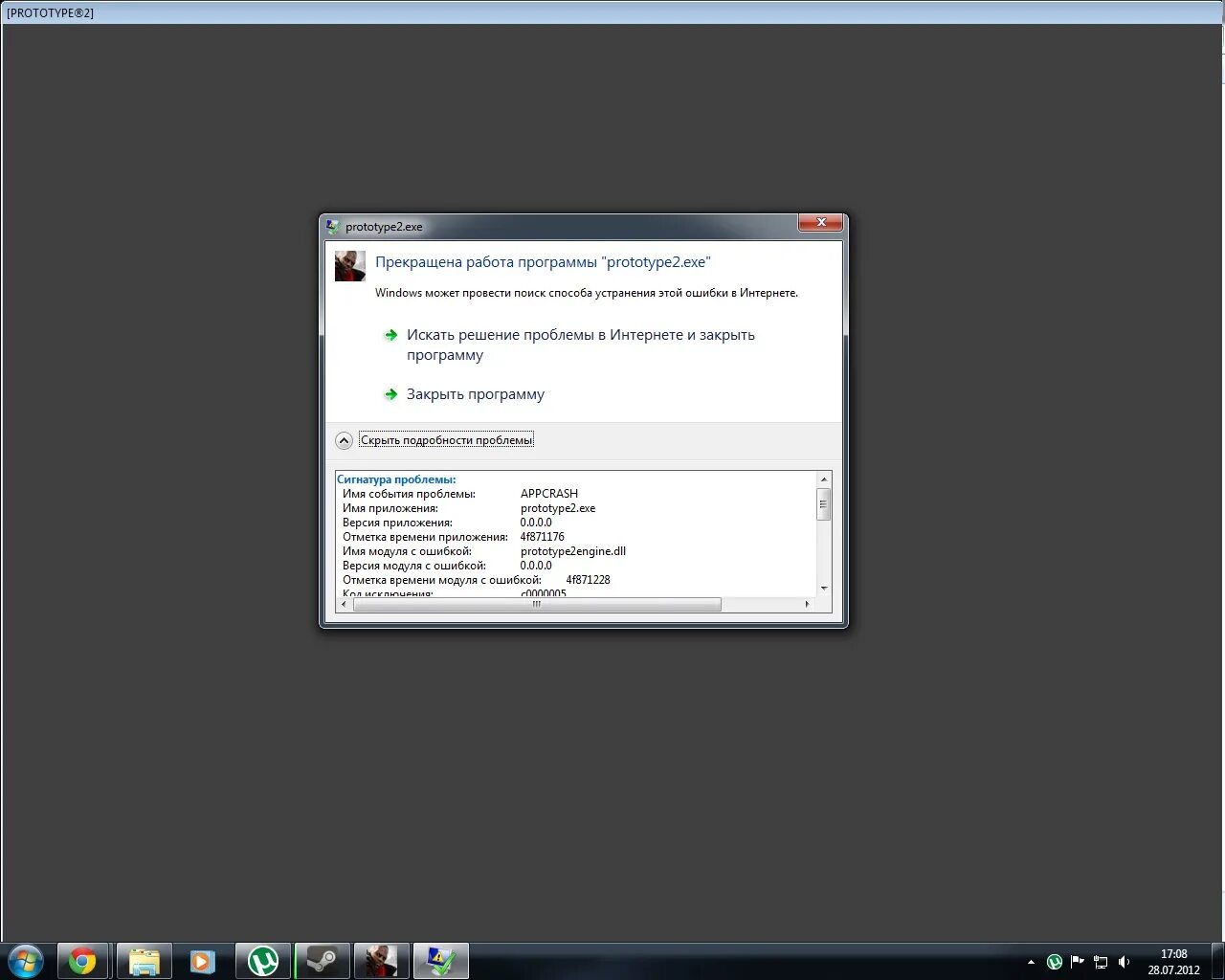Choose 'Закрыть программу' option
Screen dimensions: 1225x980
476,394
